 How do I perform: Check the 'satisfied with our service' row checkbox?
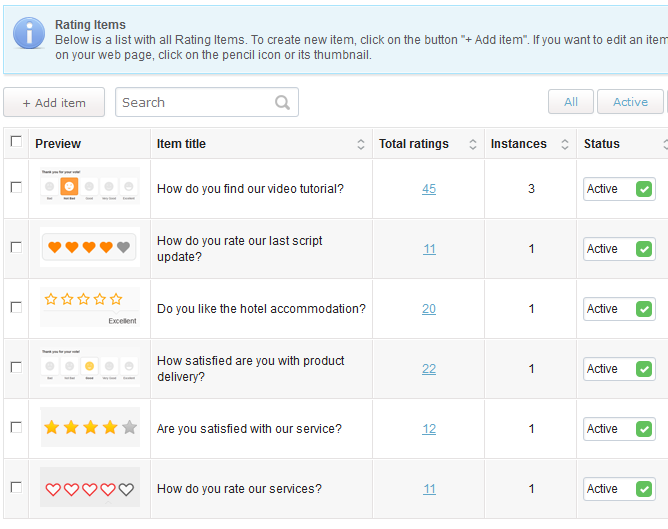(16, 427)
